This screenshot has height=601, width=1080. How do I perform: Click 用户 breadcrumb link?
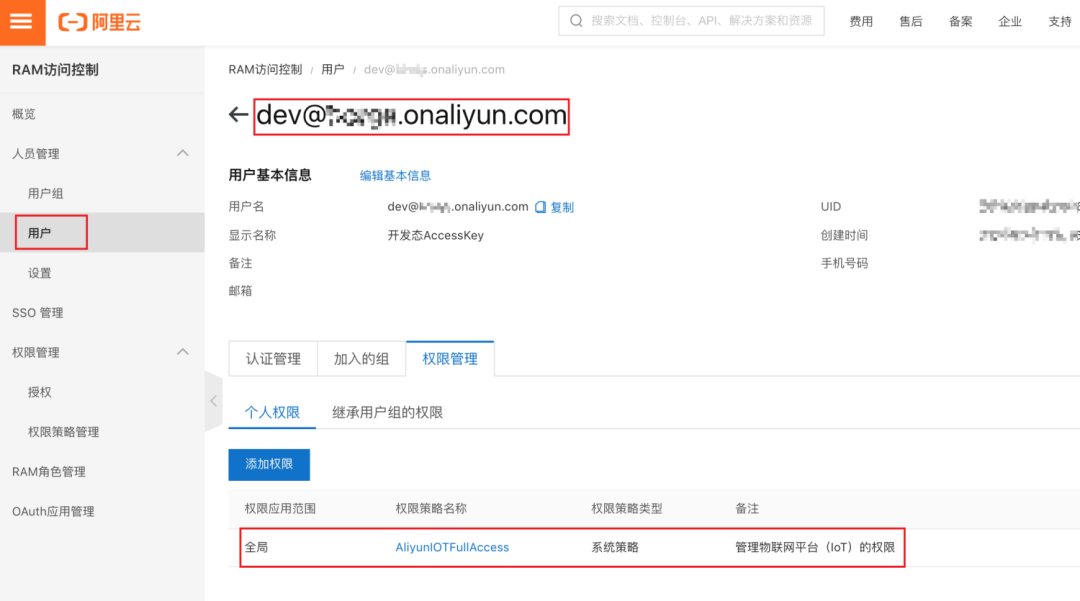click(333, 70)
